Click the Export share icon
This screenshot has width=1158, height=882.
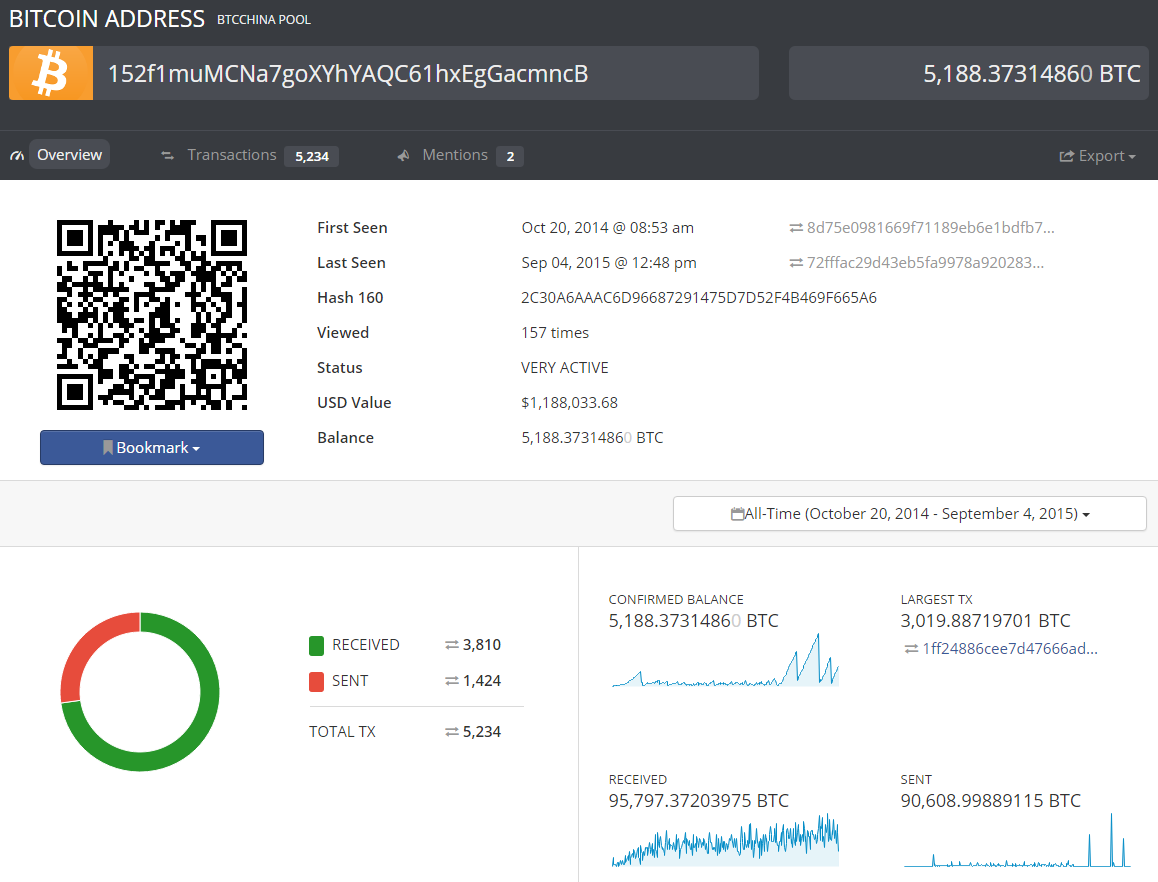(1066, 156)
